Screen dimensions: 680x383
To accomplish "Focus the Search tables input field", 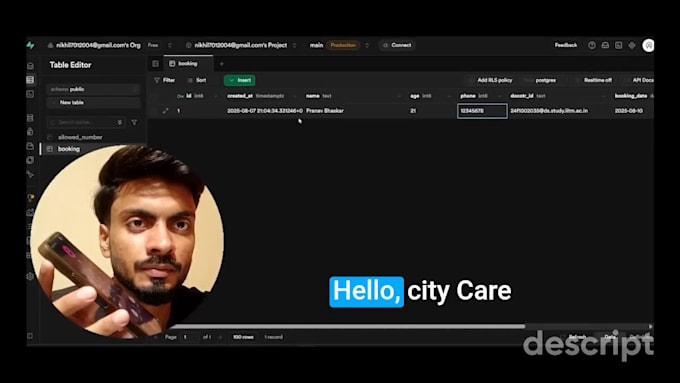I will pyautogui.click(x=86, y=123).
